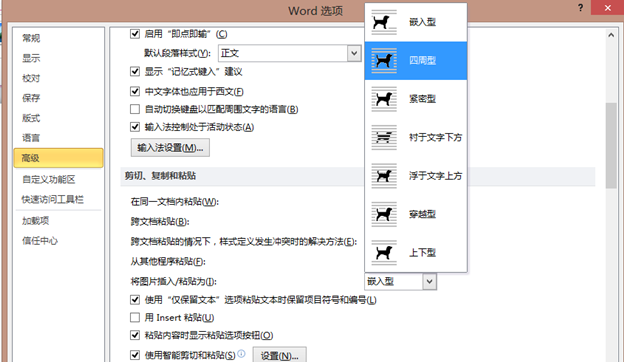Screen dimensions: 624x362
Task: Click the 在同一文档内粘贴(W) label
Action: 175,202
